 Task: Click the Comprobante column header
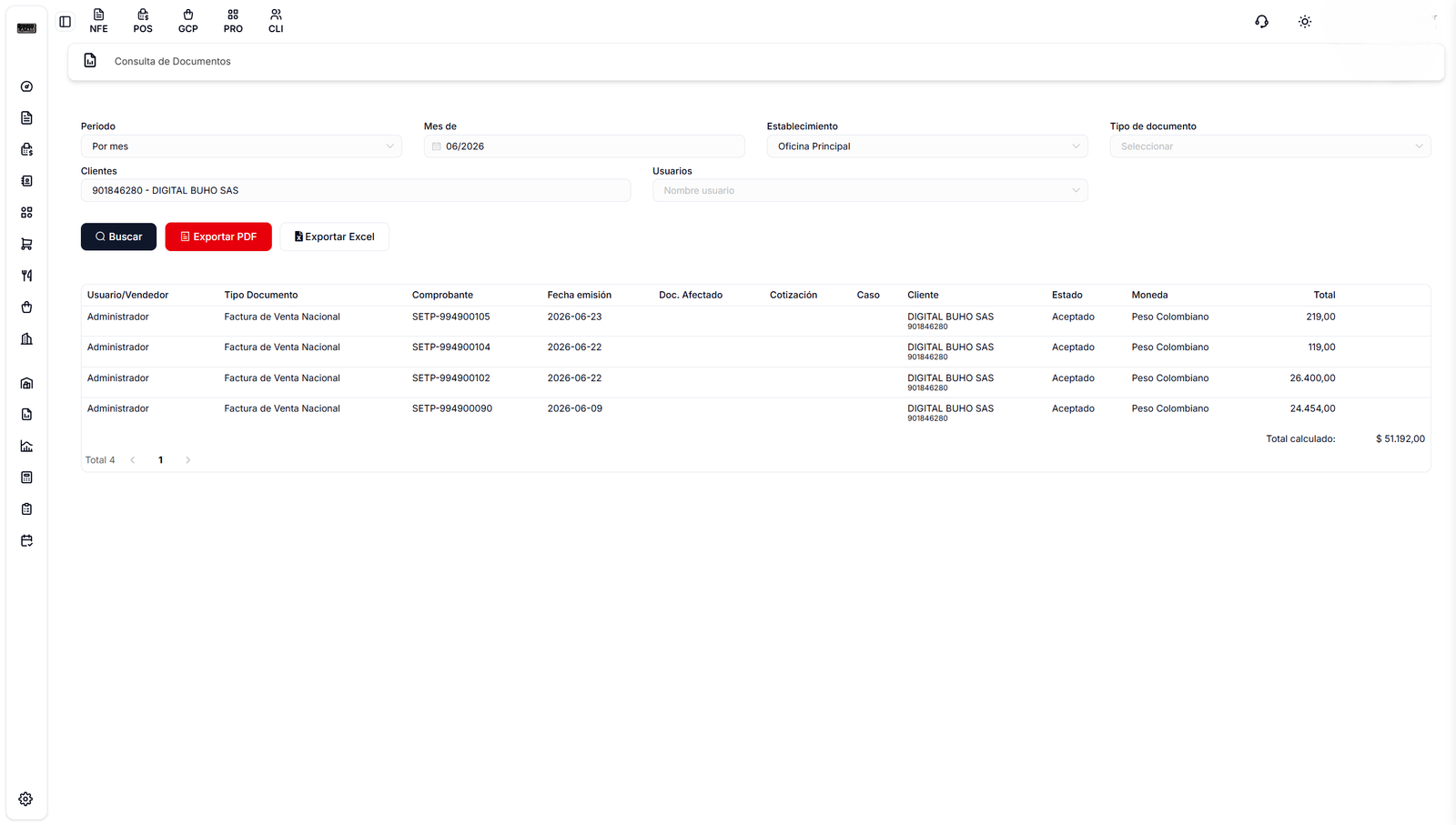442,295
